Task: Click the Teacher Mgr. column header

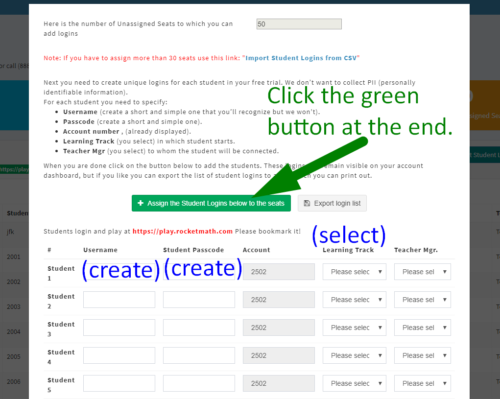Action: tap(416, 250)
